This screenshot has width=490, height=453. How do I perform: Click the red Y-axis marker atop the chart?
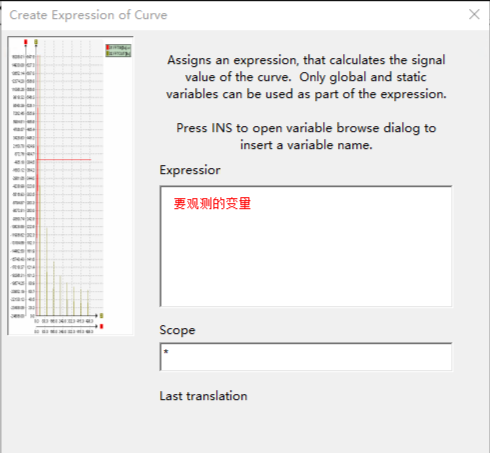click(26, 42)
